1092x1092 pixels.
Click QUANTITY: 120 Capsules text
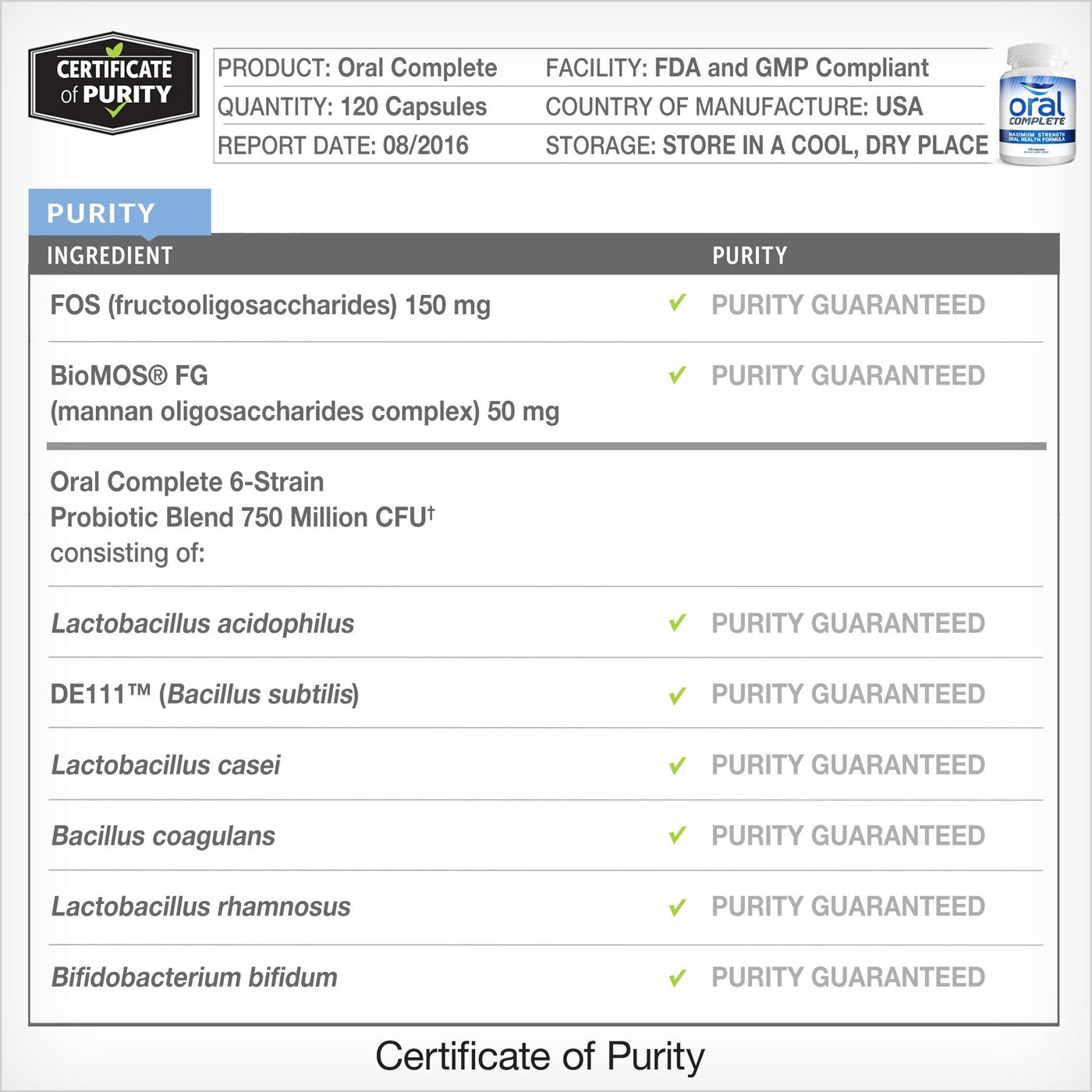[353, 107]
